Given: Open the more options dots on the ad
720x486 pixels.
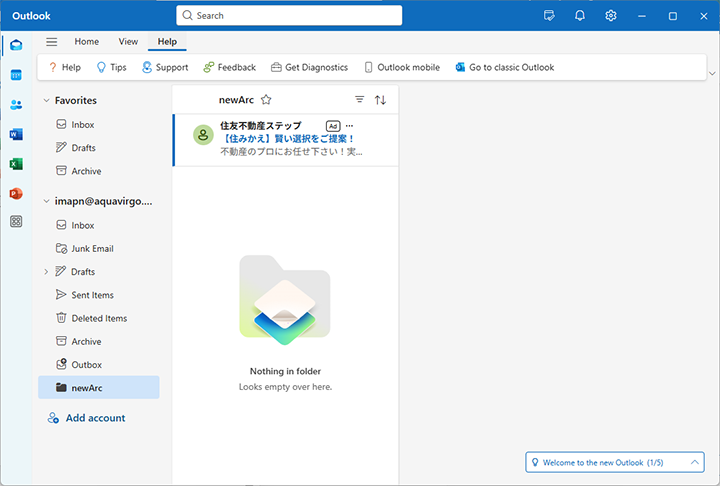Looking at the screenshot, I should (x=349, y=126).
